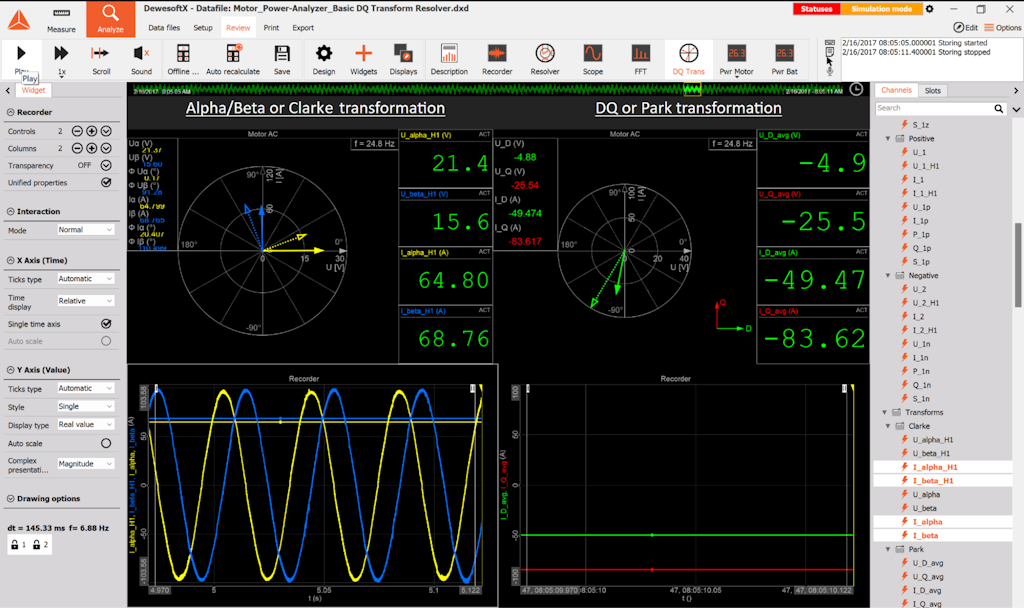This screenshot has width=1024, height=608.
Task: Switch to Resolver display
Action: pos(545,59)
